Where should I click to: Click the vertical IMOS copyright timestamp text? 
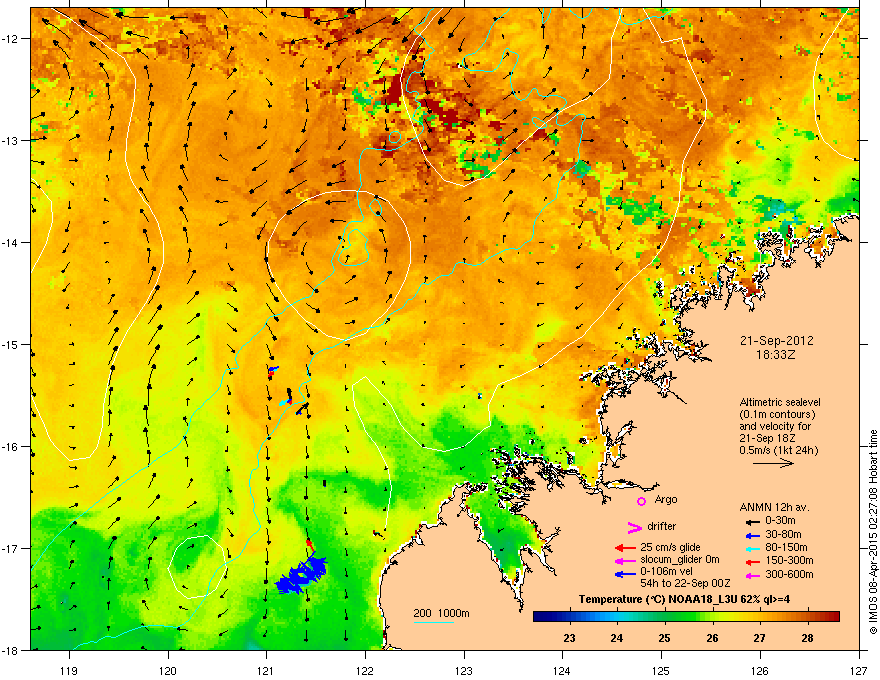click(x=872, y=532)
